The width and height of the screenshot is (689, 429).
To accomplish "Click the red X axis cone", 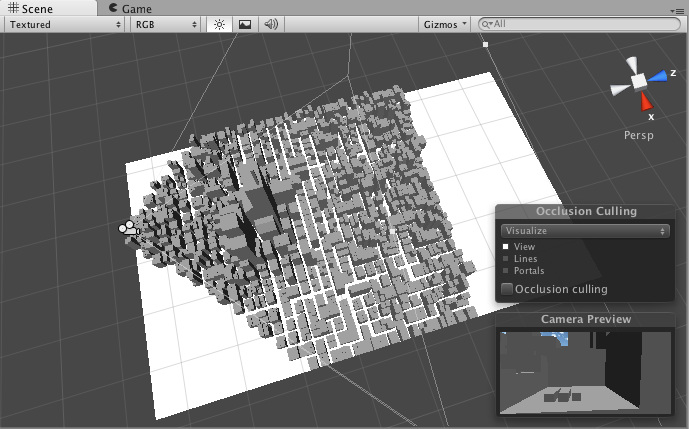I will pyautogui.click(x=646, y=100).
